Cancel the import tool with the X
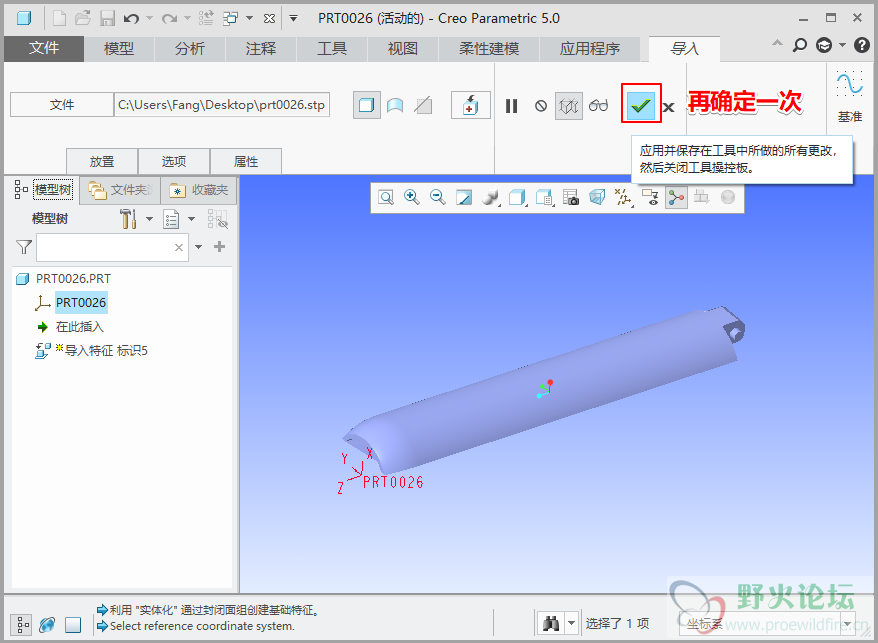Screen dimensions: 878x643 click(669, 107)
